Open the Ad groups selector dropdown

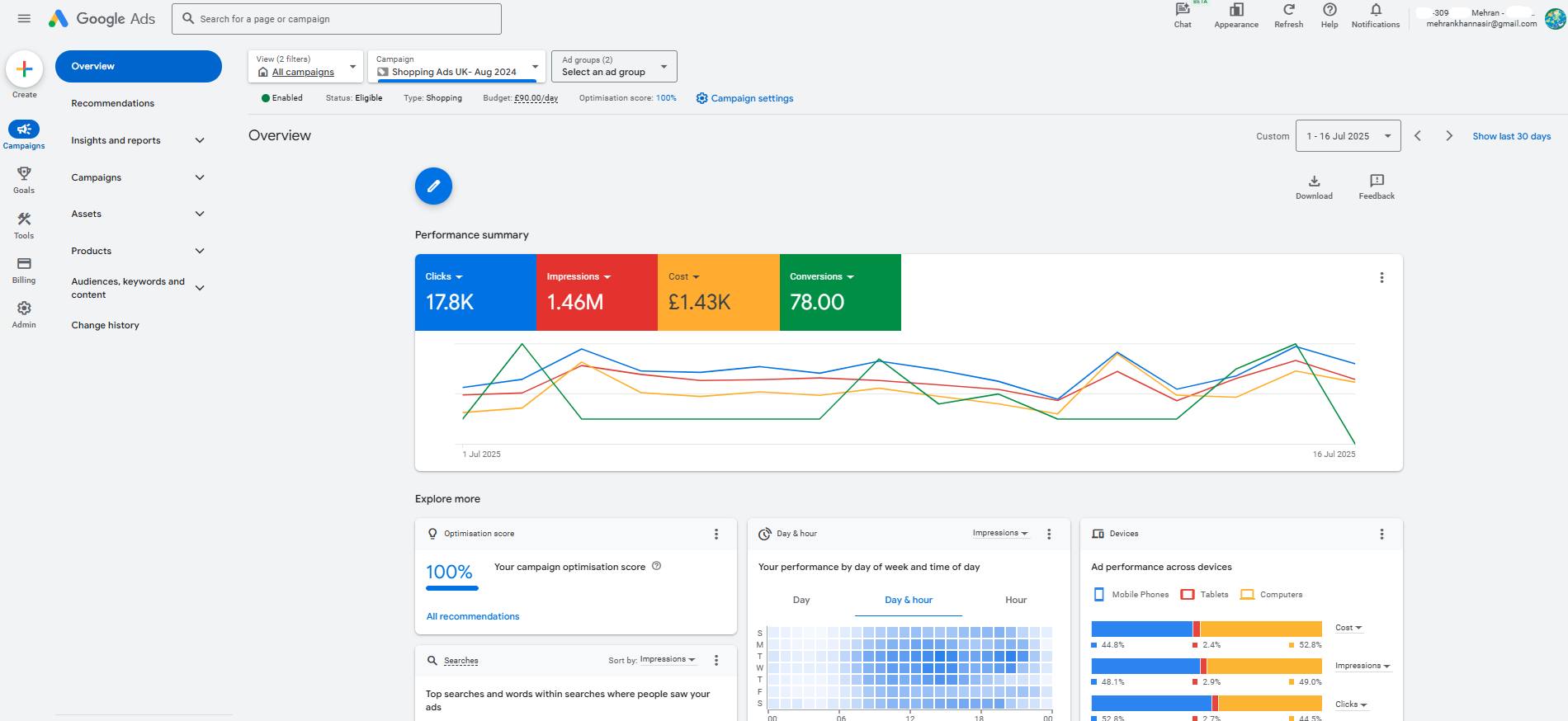point(614,66)
